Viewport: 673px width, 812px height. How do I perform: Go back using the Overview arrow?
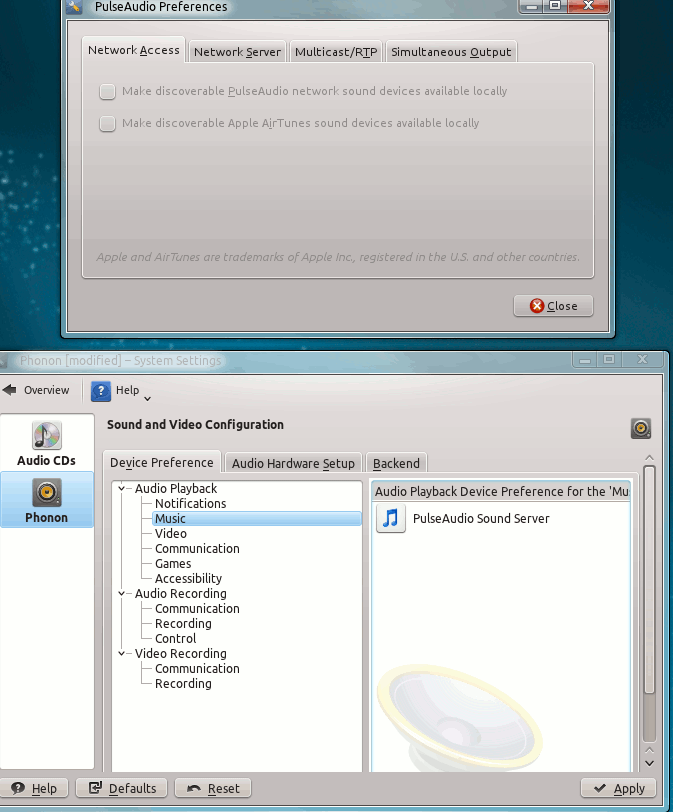(10, 390)
